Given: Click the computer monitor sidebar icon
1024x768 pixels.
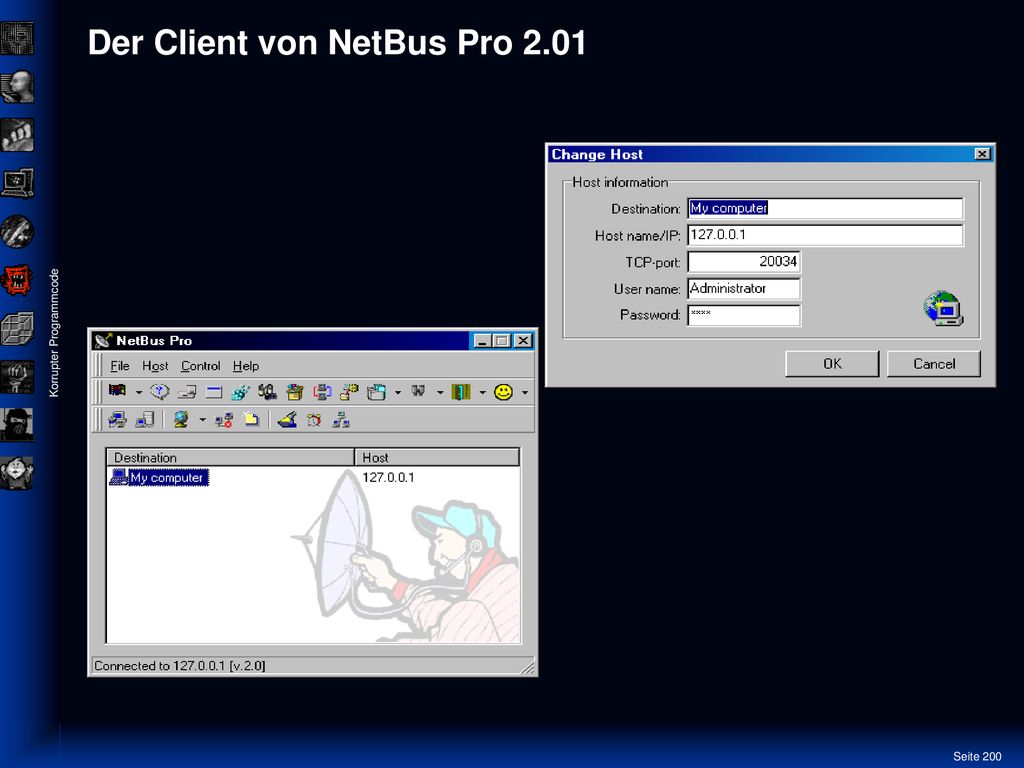Looking at the screenshot, I should click(17, 184).
